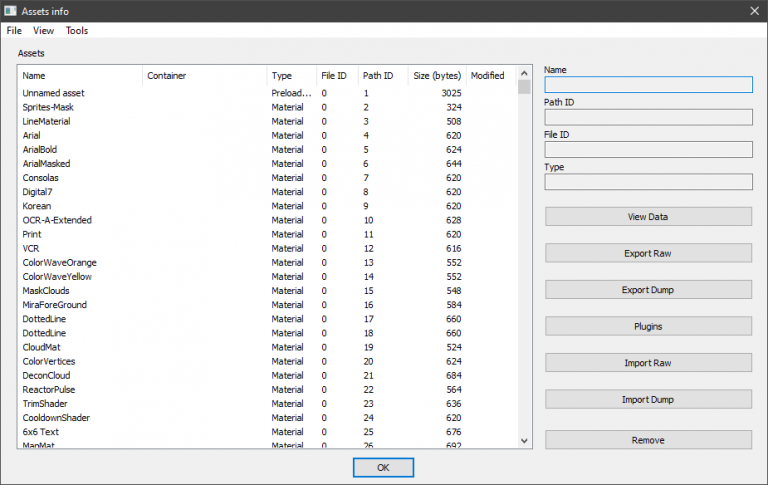Click the Path ID text field

(x=648, y=117)
